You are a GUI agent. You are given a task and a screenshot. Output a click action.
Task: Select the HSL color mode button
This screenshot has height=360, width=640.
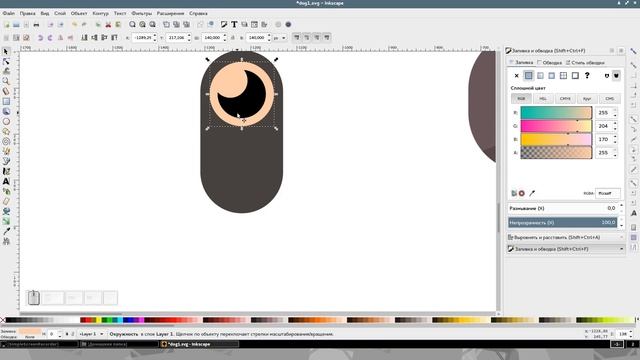click(x=543, y=98)
